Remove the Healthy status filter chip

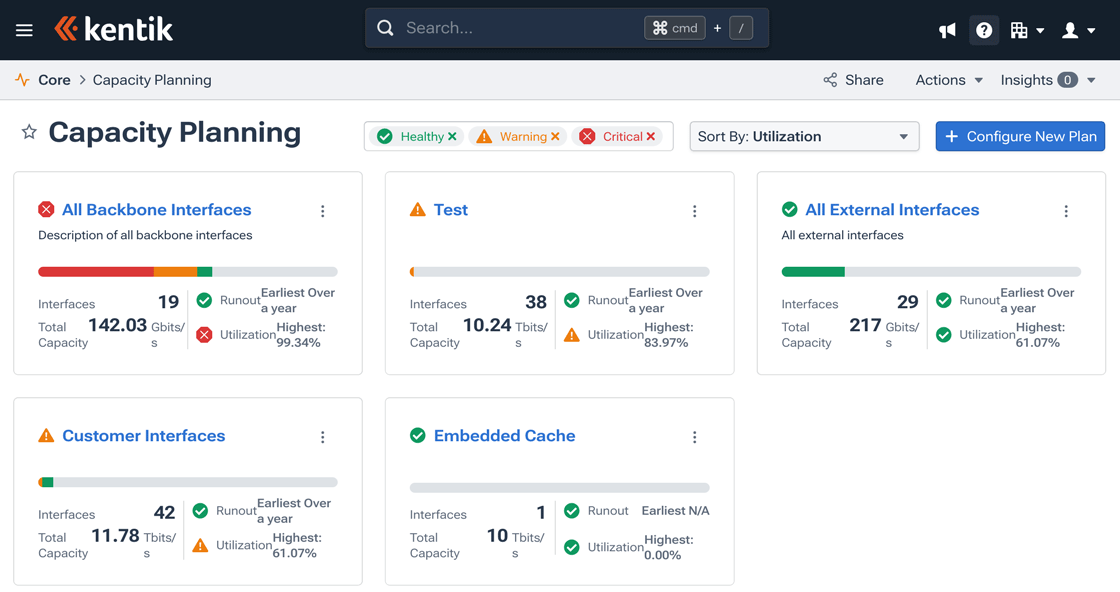coord(452,136)
